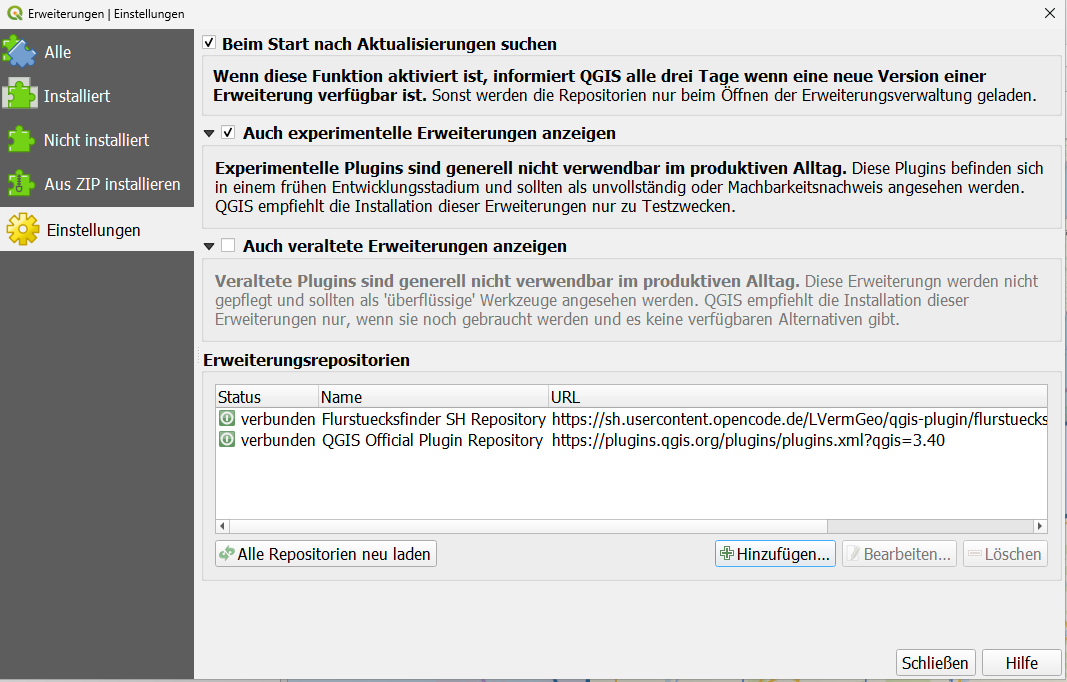Enable Auch veraltete Erweiterungen anzeigen checkbox

[x=229, y=246]
